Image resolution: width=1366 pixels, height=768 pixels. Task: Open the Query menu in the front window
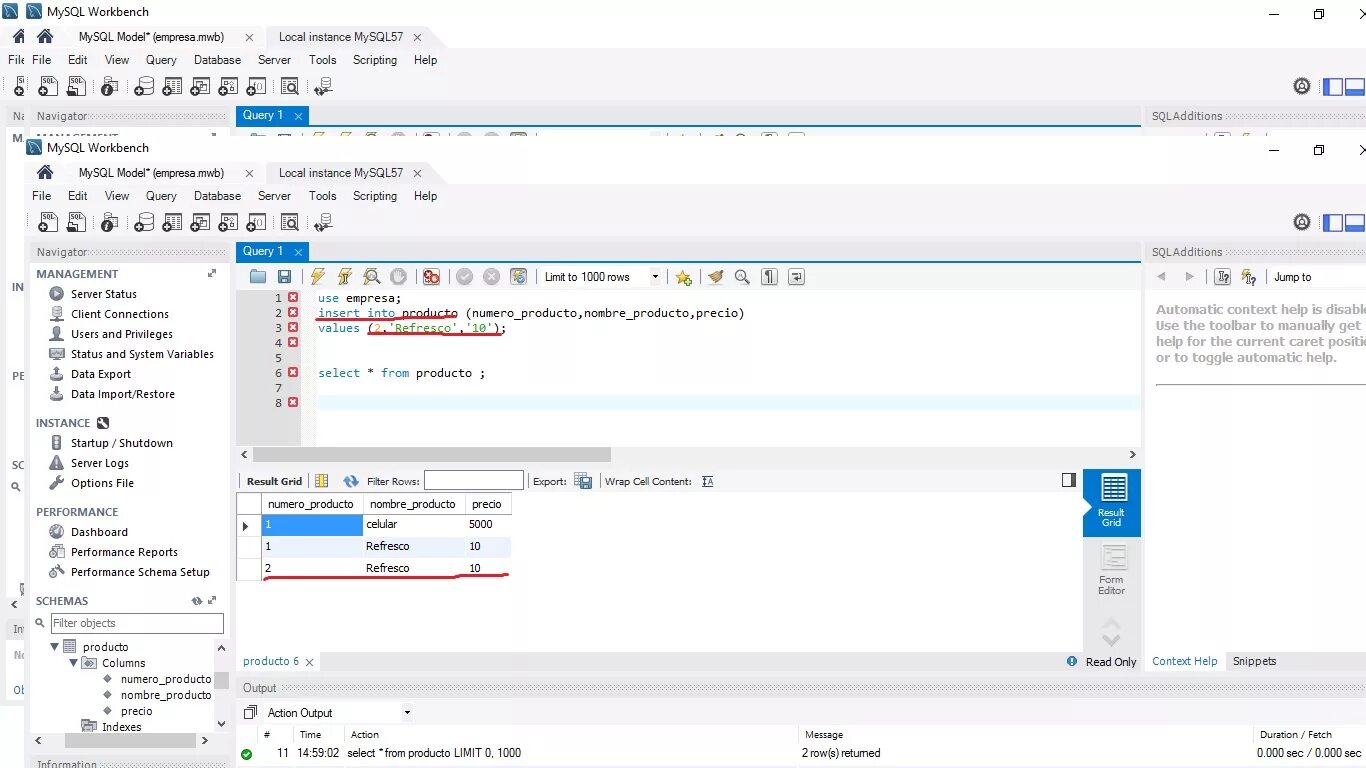[x=161, y=196]
